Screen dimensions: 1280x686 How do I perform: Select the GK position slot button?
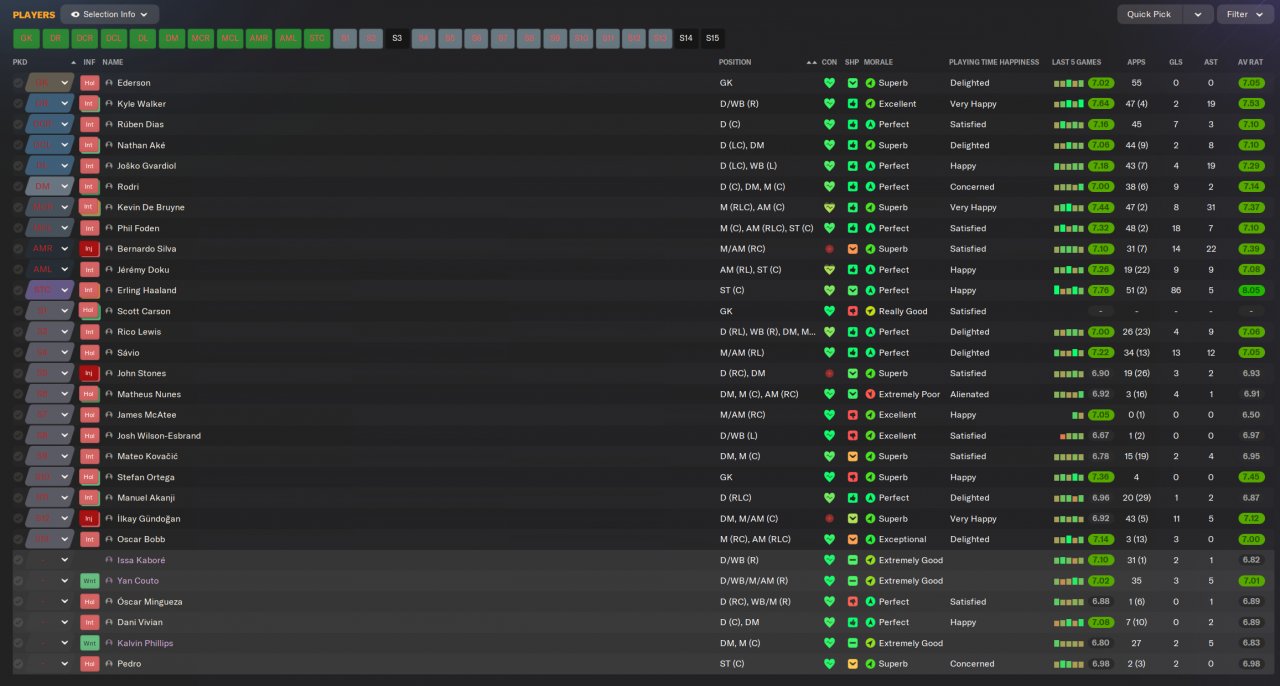pos(26,39)
